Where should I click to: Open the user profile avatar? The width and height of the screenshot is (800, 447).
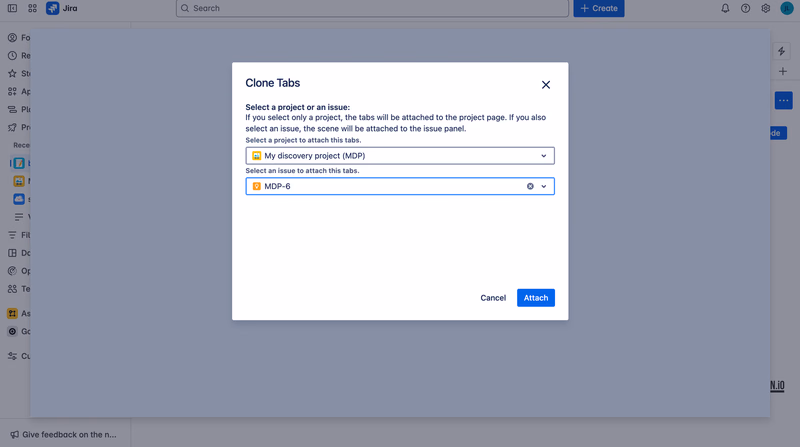pos(787,8)
